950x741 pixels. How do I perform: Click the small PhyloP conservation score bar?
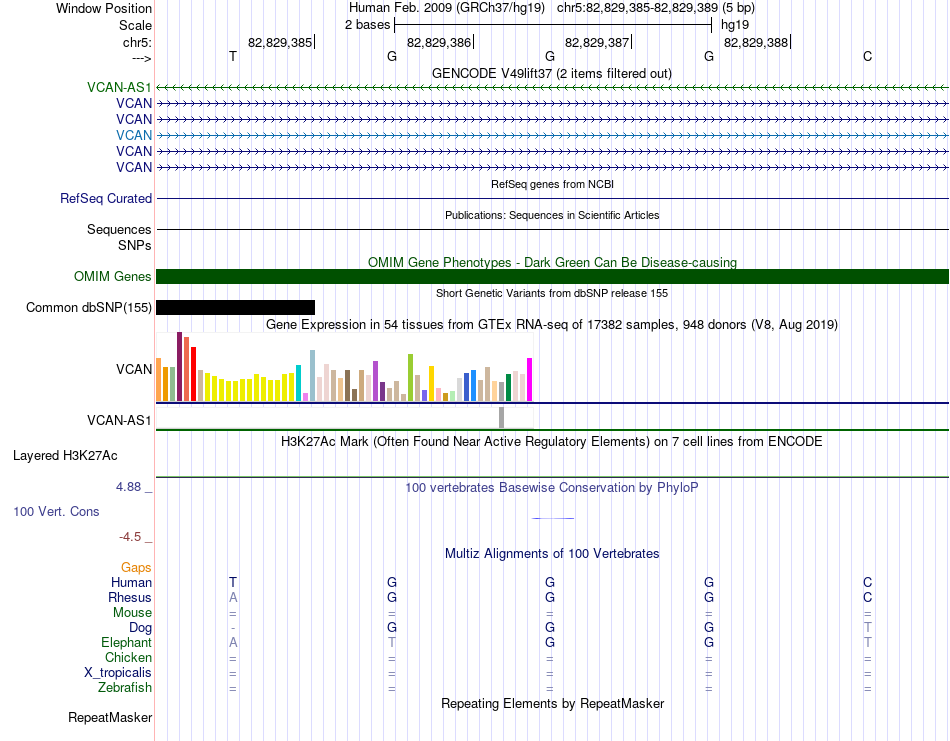553,518
